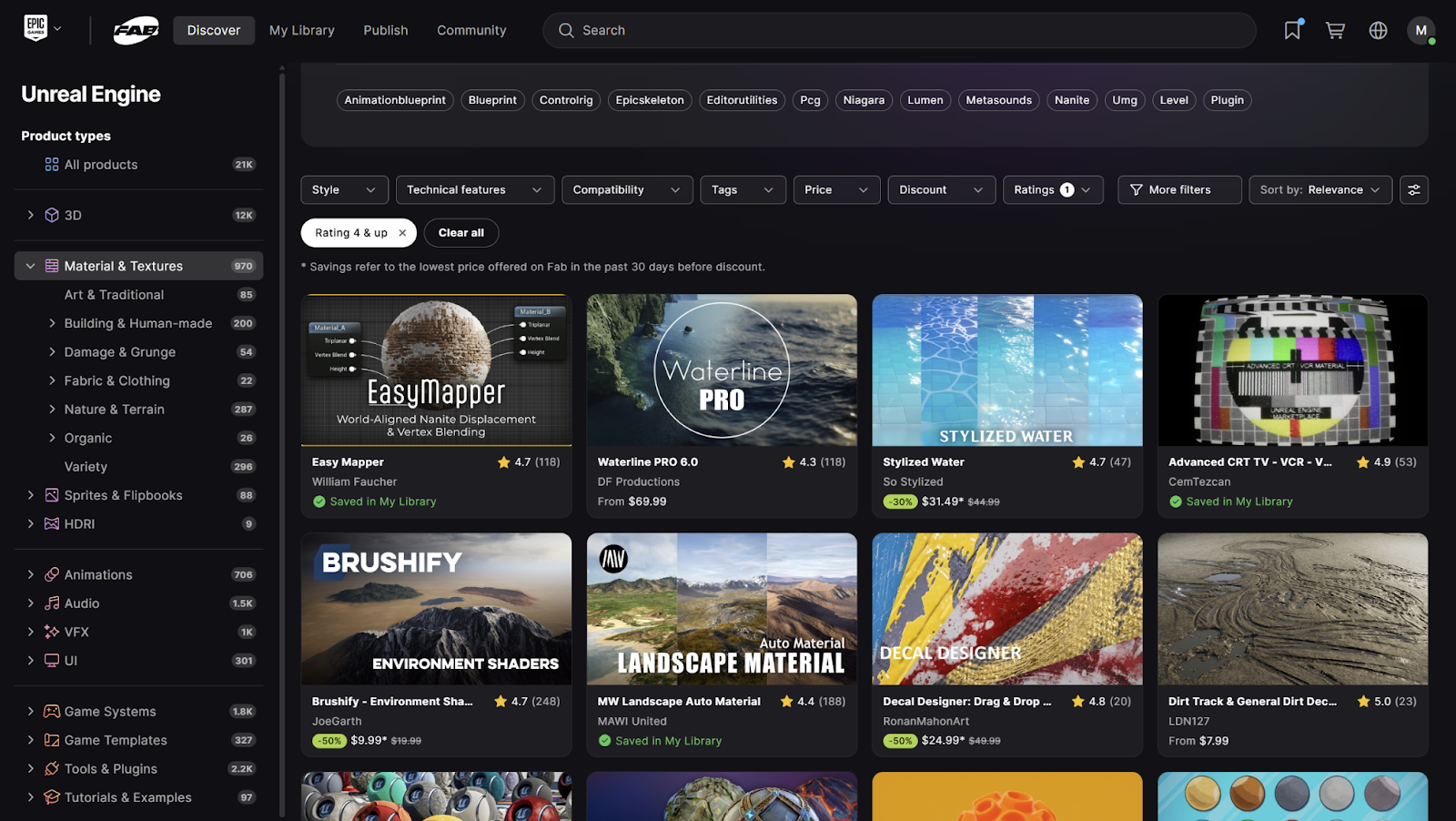Collapse the Material & Textures tree
Viewport: 1456px width, 821px height.
coord(31,266)
